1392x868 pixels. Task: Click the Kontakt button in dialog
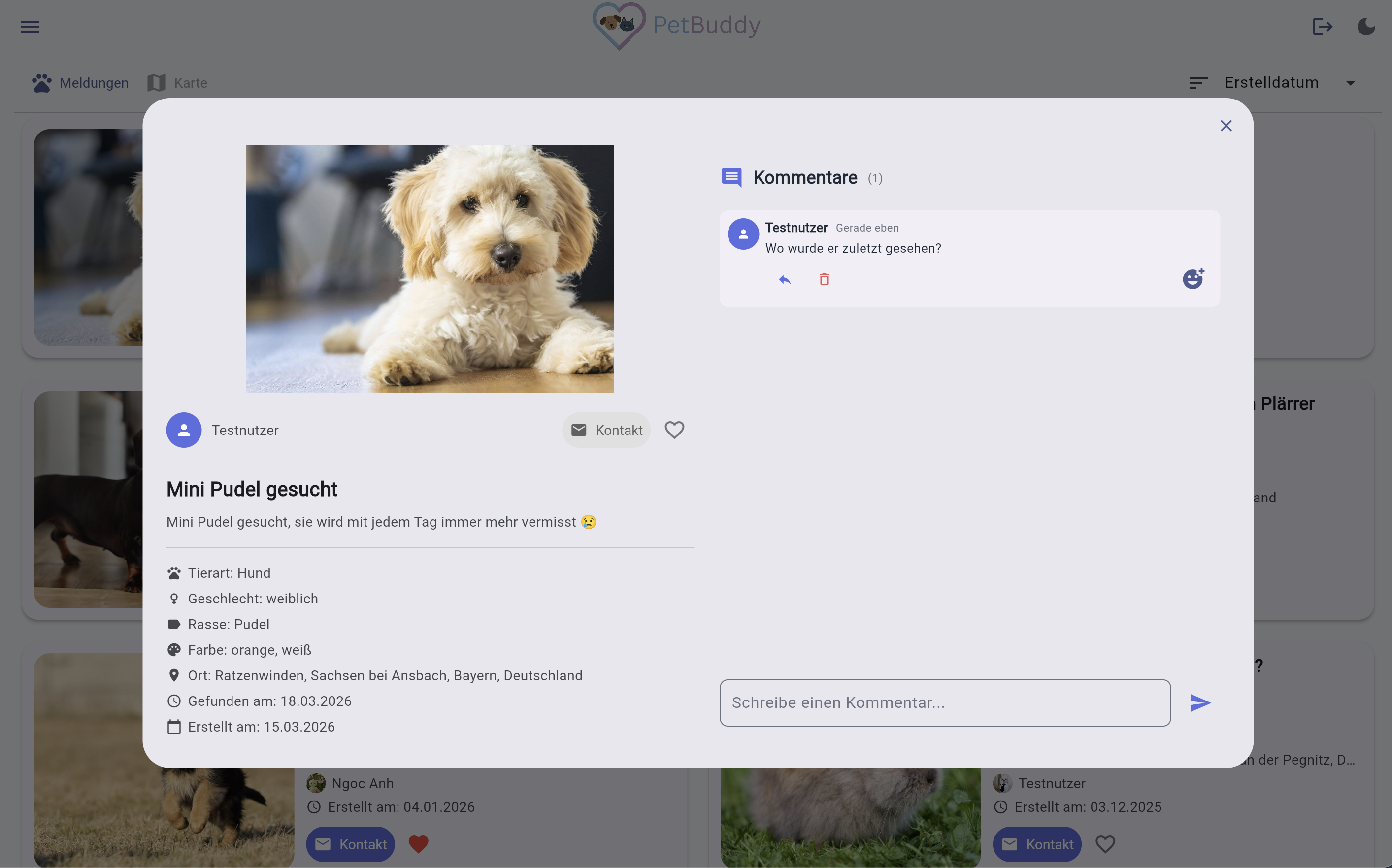pyautogui.click(x=606, y=430)
